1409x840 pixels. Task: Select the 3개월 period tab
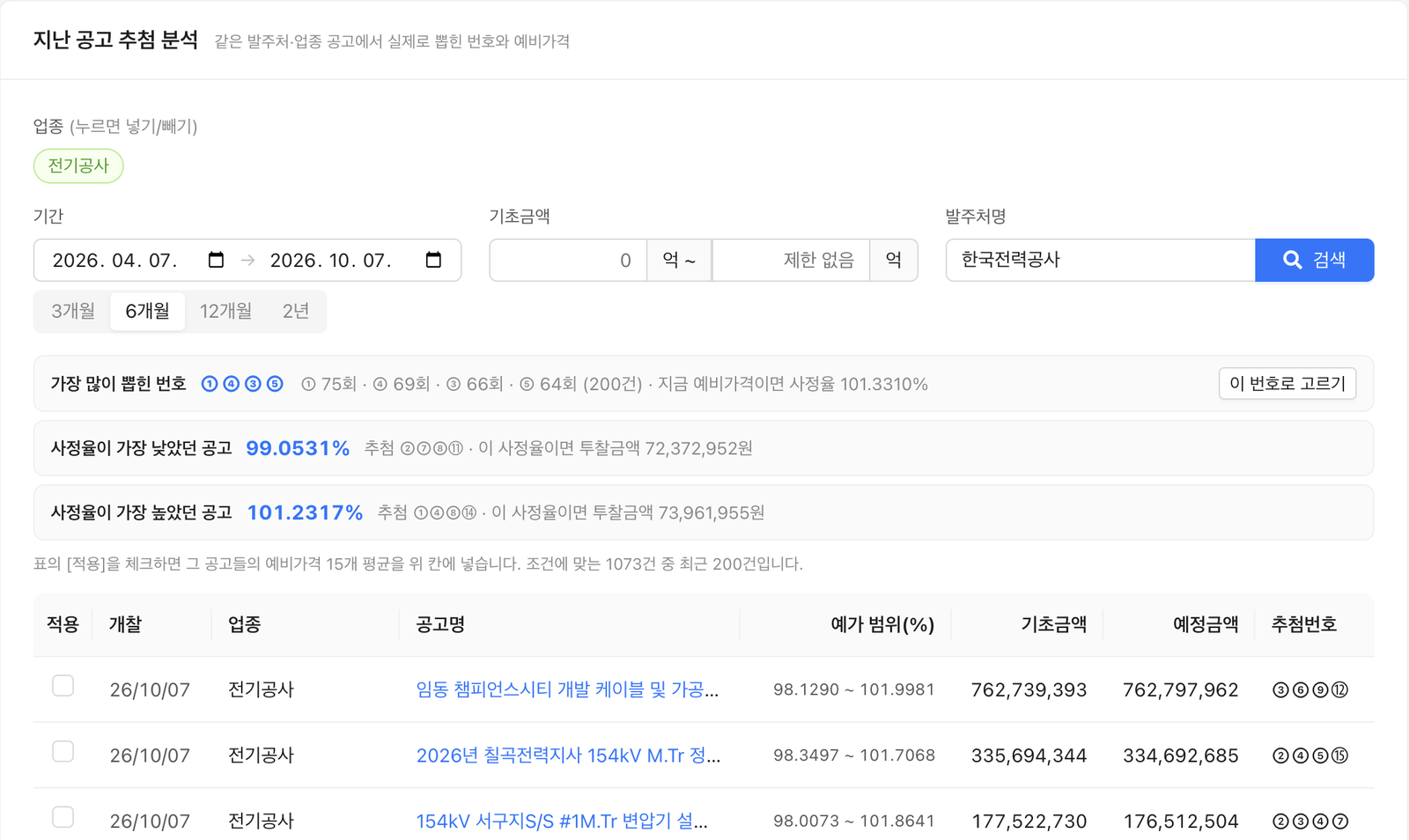[x=73, y=311]
